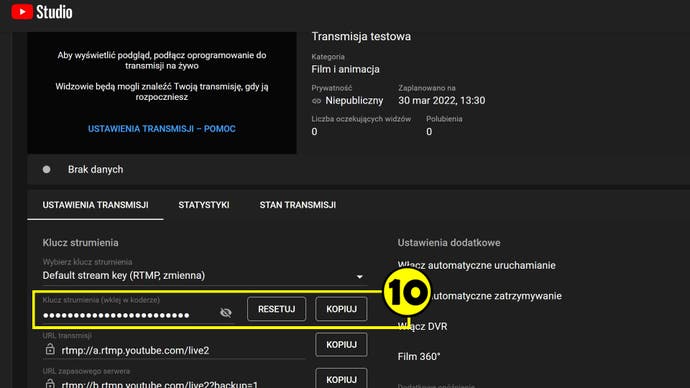
Task: Click the link icon next to Niepubliczny
Action: [316, 101]
